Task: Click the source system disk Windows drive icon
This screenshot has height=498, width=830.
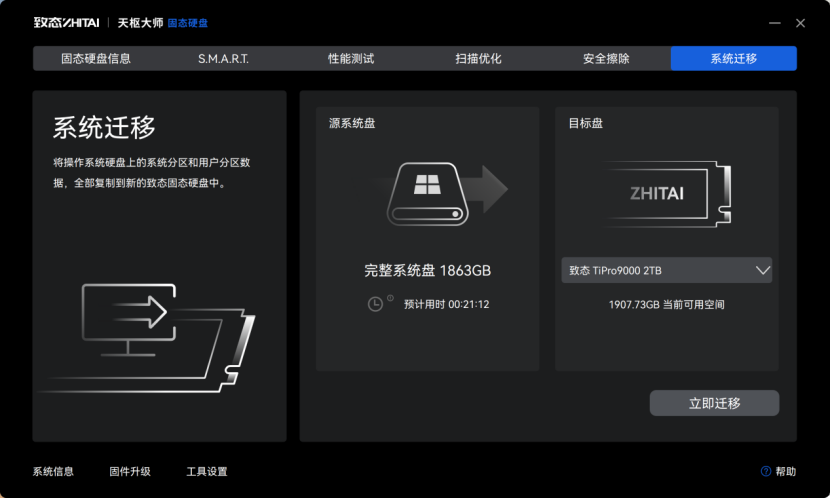Action: [428, 193]
